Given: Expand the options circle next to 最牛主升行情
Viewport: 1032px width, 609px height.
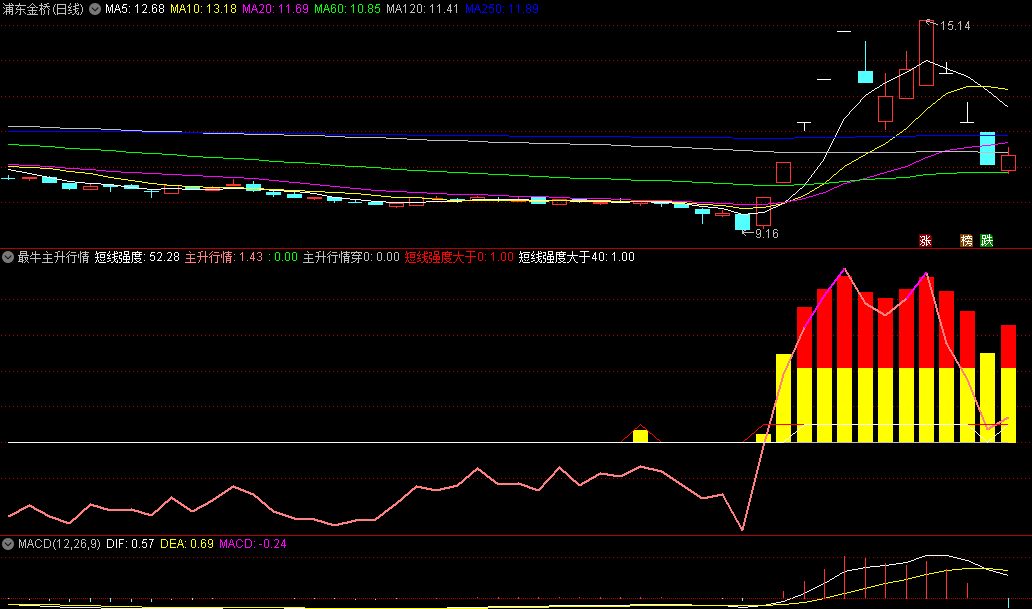Looking at the screenshot, I should click(8, 257).
